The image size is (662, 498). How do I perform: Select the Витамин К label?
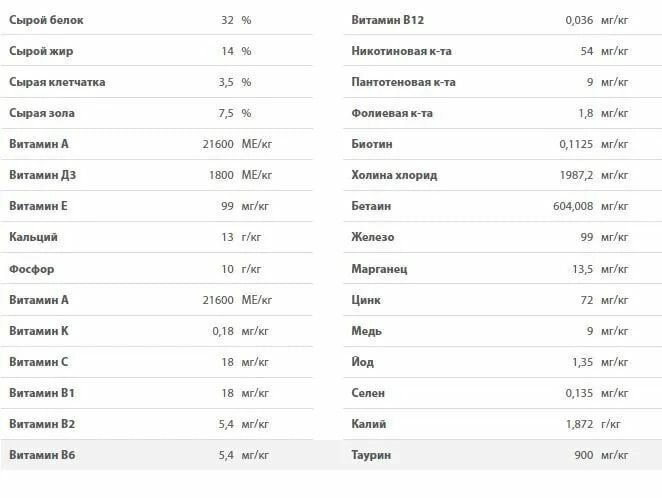pos(39,331)
